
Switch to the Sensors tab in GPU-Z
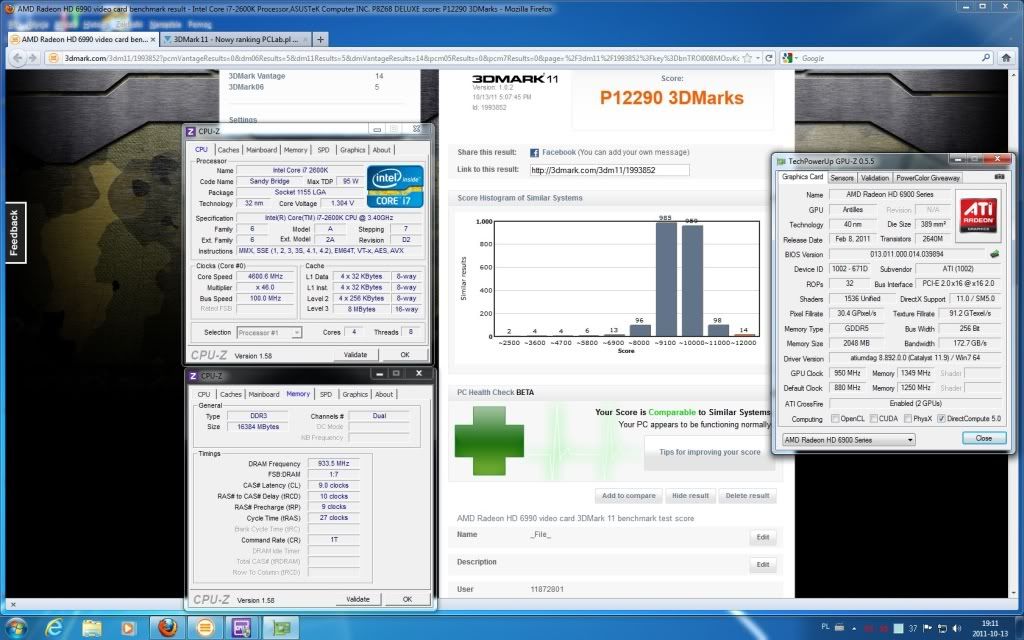(842, 178)
